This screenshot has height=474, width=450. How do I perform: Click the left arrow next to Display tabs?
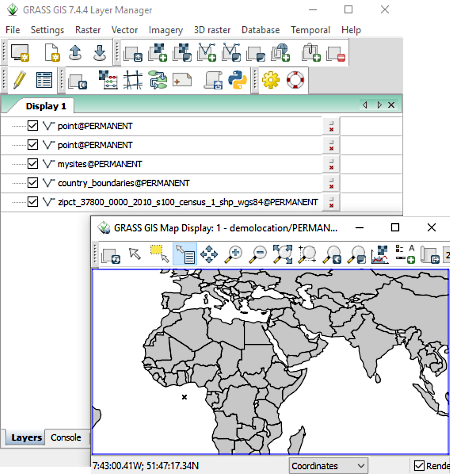coord(365,105)
